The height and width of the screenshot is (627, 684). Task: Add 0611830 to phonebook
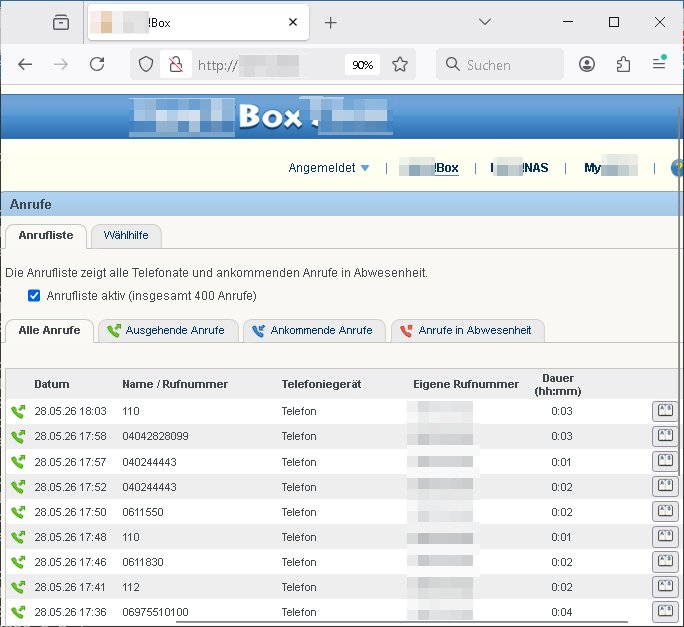tap(665, 562)
